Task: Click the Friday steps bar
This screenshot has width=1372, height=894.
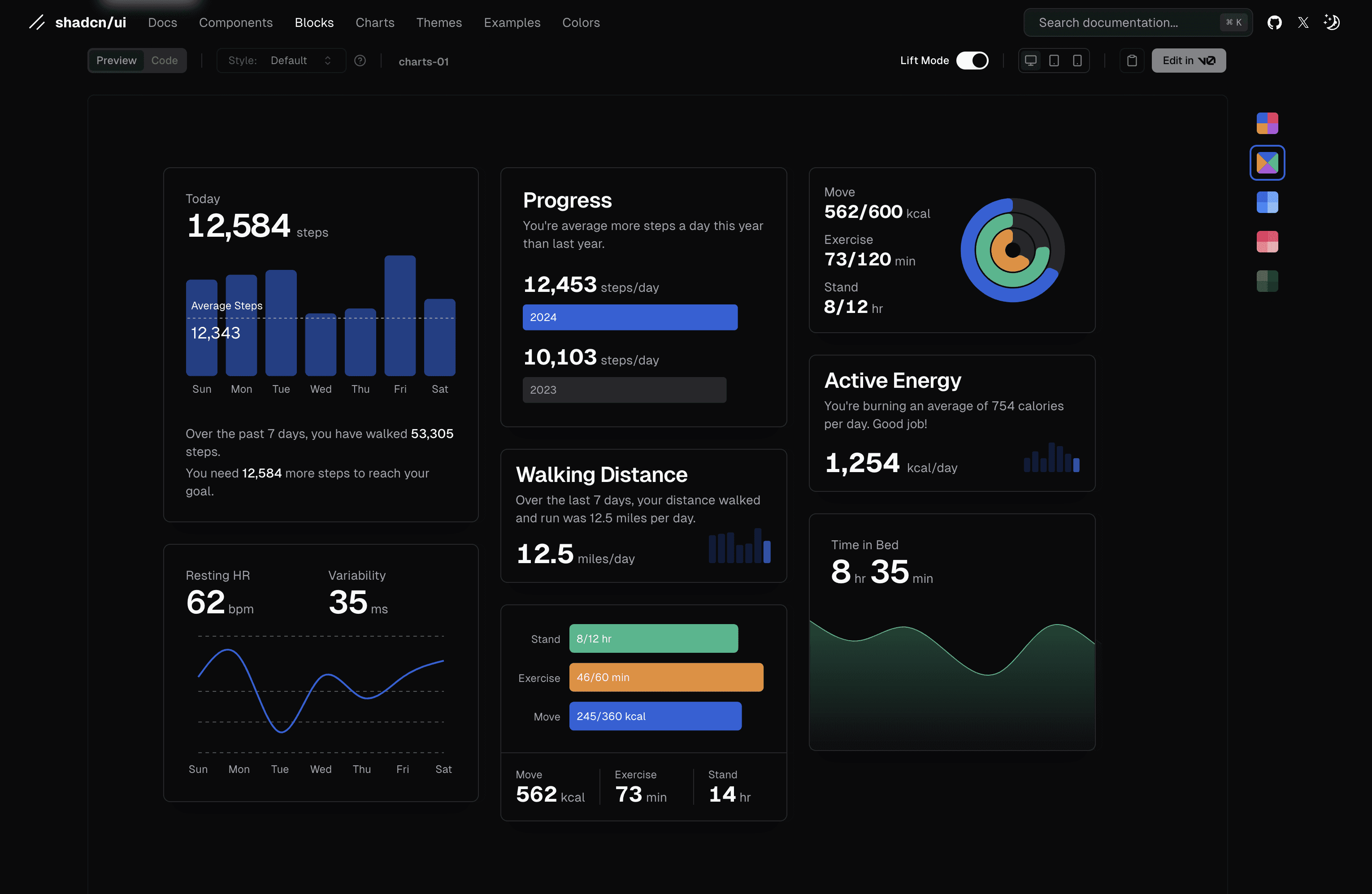Action: (400, 315)
